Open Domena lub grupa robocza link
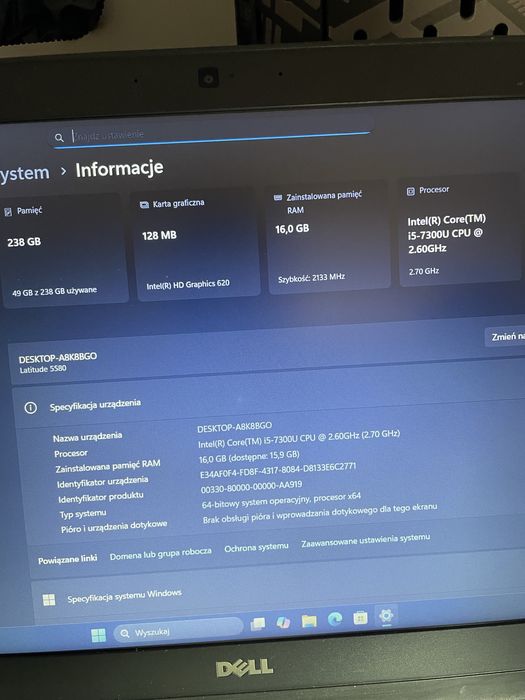Screen dimensions: 525x700 pyautogui.click(x=161, y=554)
